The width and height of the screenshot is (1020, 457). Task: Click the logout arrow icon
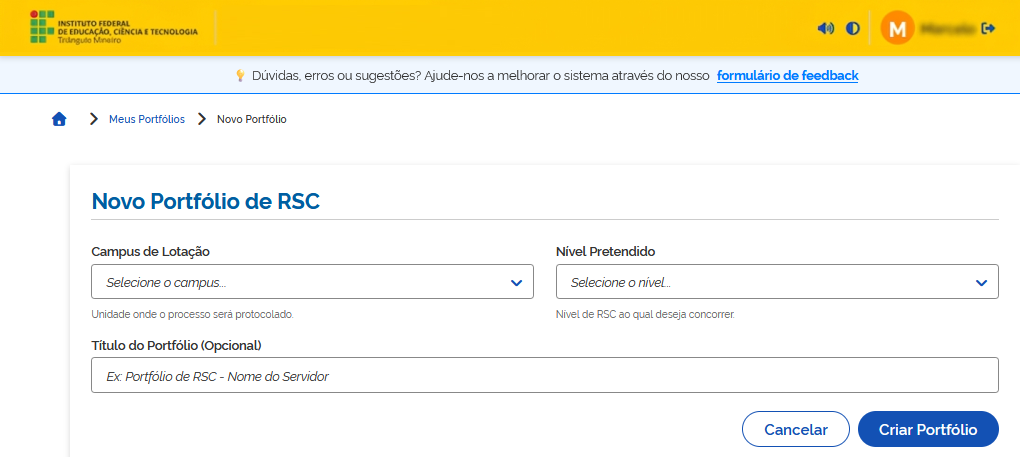[x=989, y=28]
